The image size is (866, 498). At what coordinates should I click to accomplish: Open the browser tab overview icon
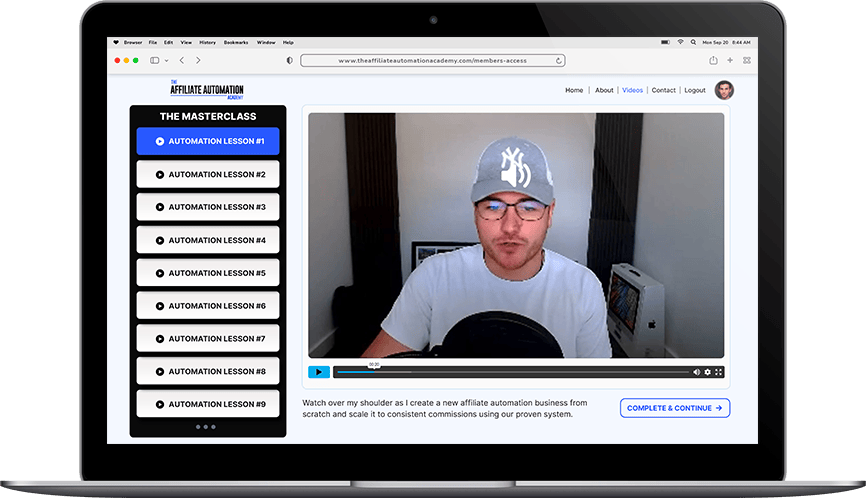tap(746, 60)
